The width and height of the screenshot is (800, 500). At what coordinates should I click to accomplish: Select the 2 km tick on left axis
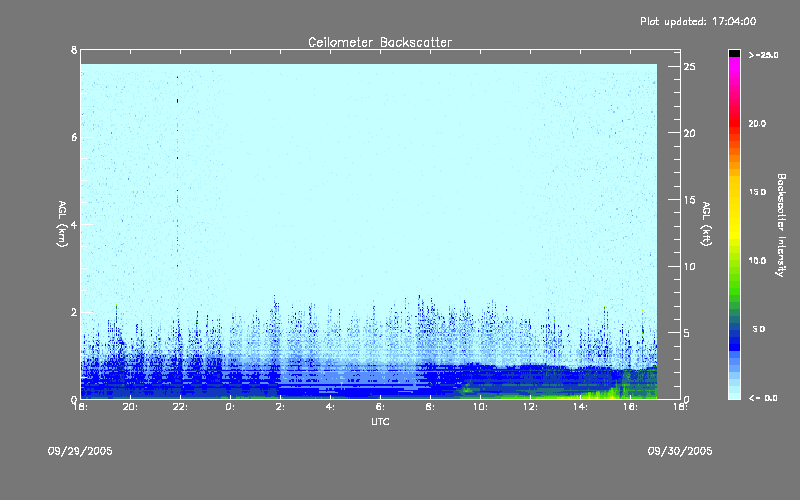coord(74,312)
